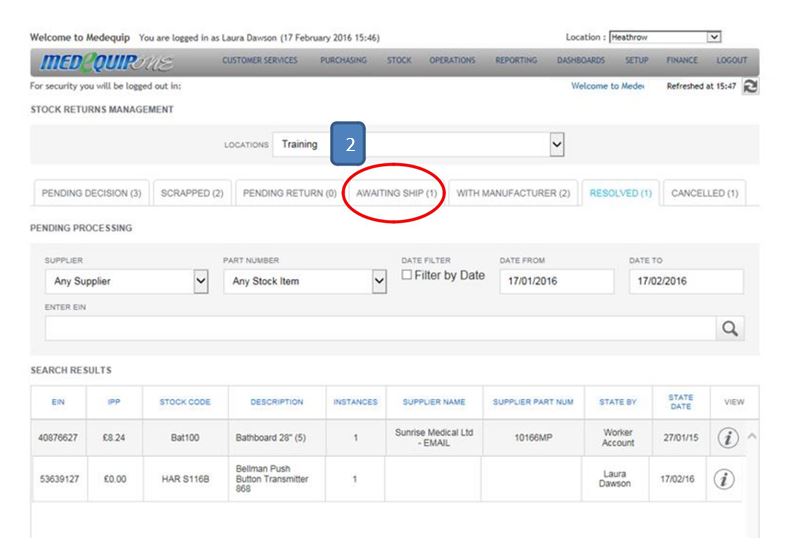This screenshot has height=550, width=786.
Task: Open the Locations dropdown showing Training
Action: coord(419,144)
